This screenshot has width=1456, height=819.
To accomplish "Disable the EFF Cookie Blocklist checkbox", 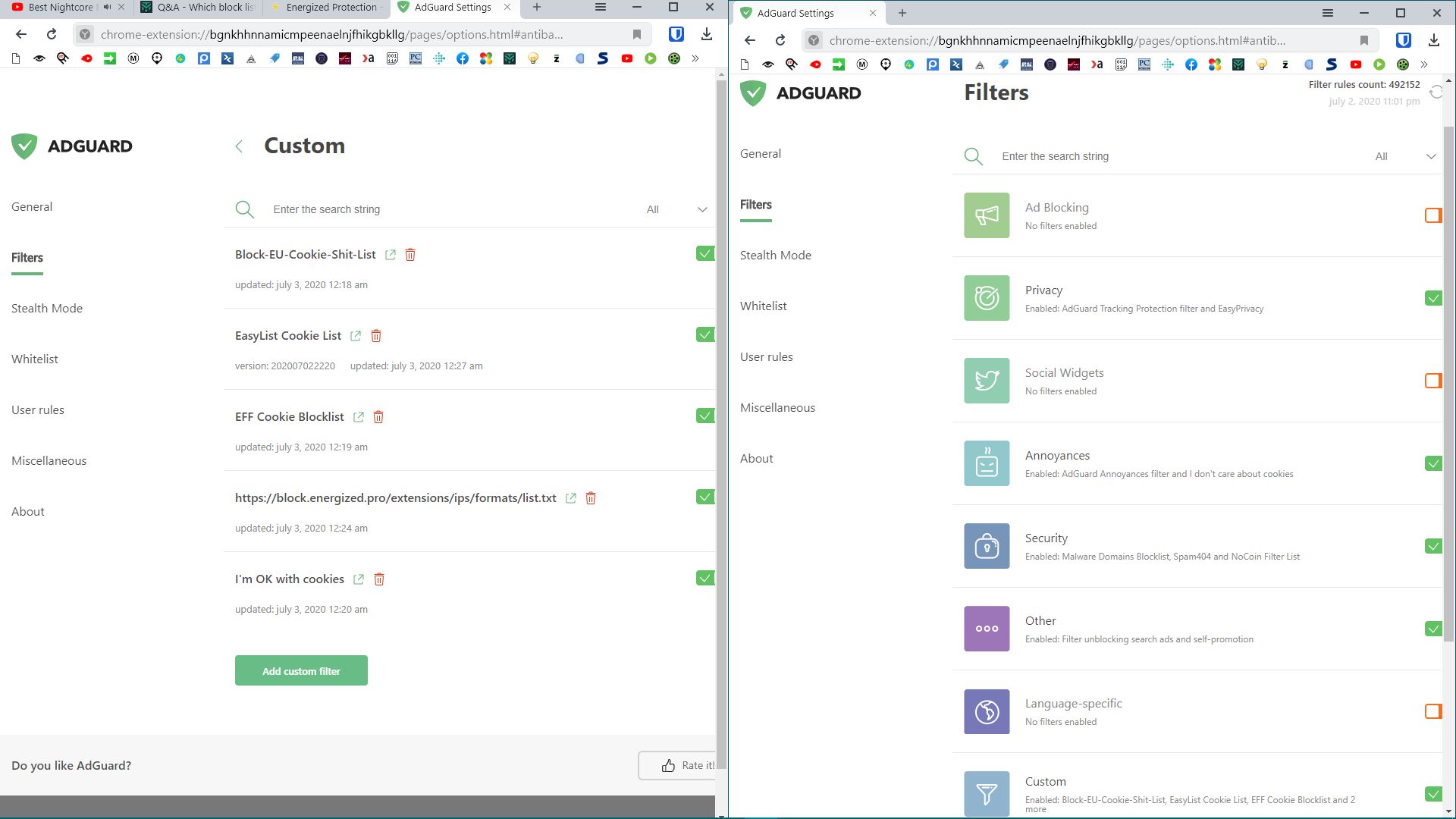I will 705,416.
